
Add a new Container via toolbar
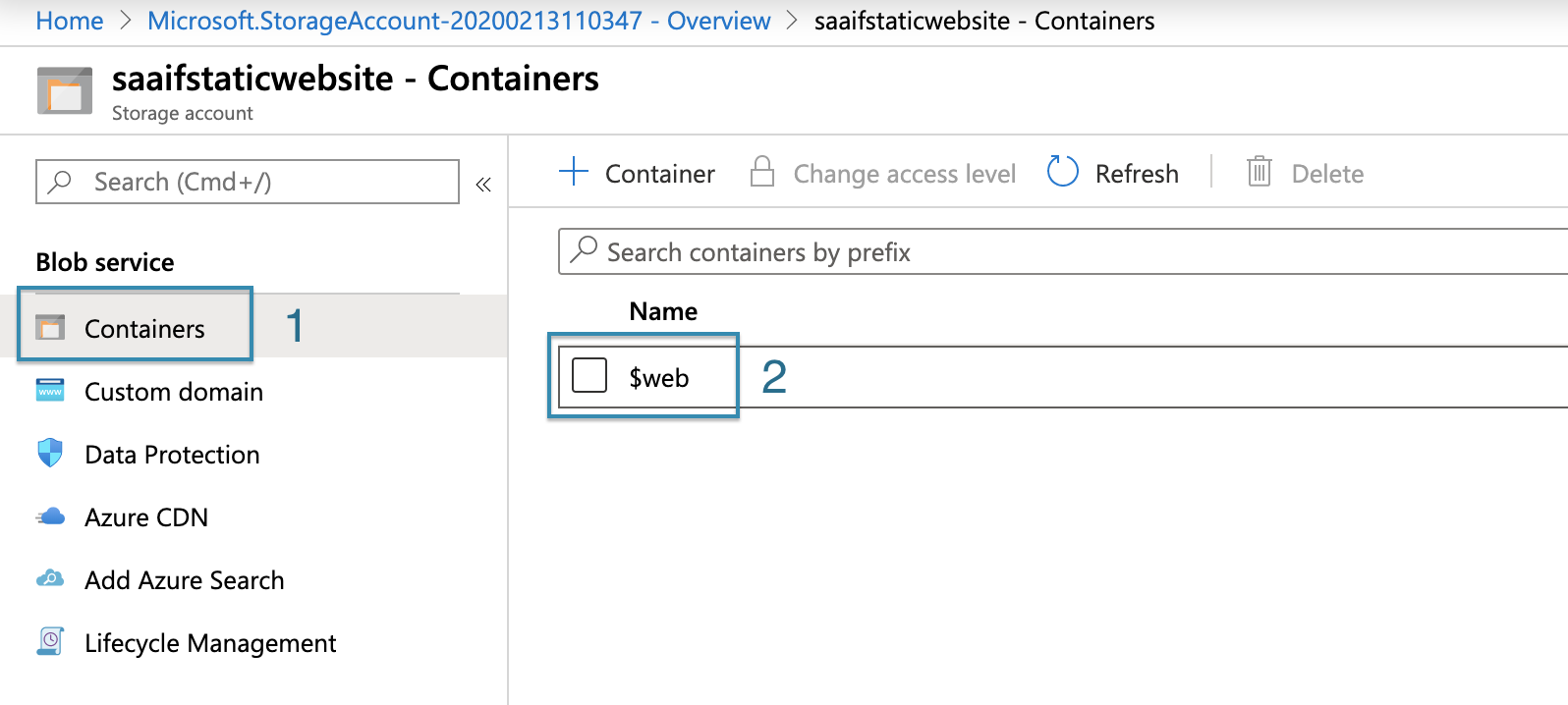[637, 173]
